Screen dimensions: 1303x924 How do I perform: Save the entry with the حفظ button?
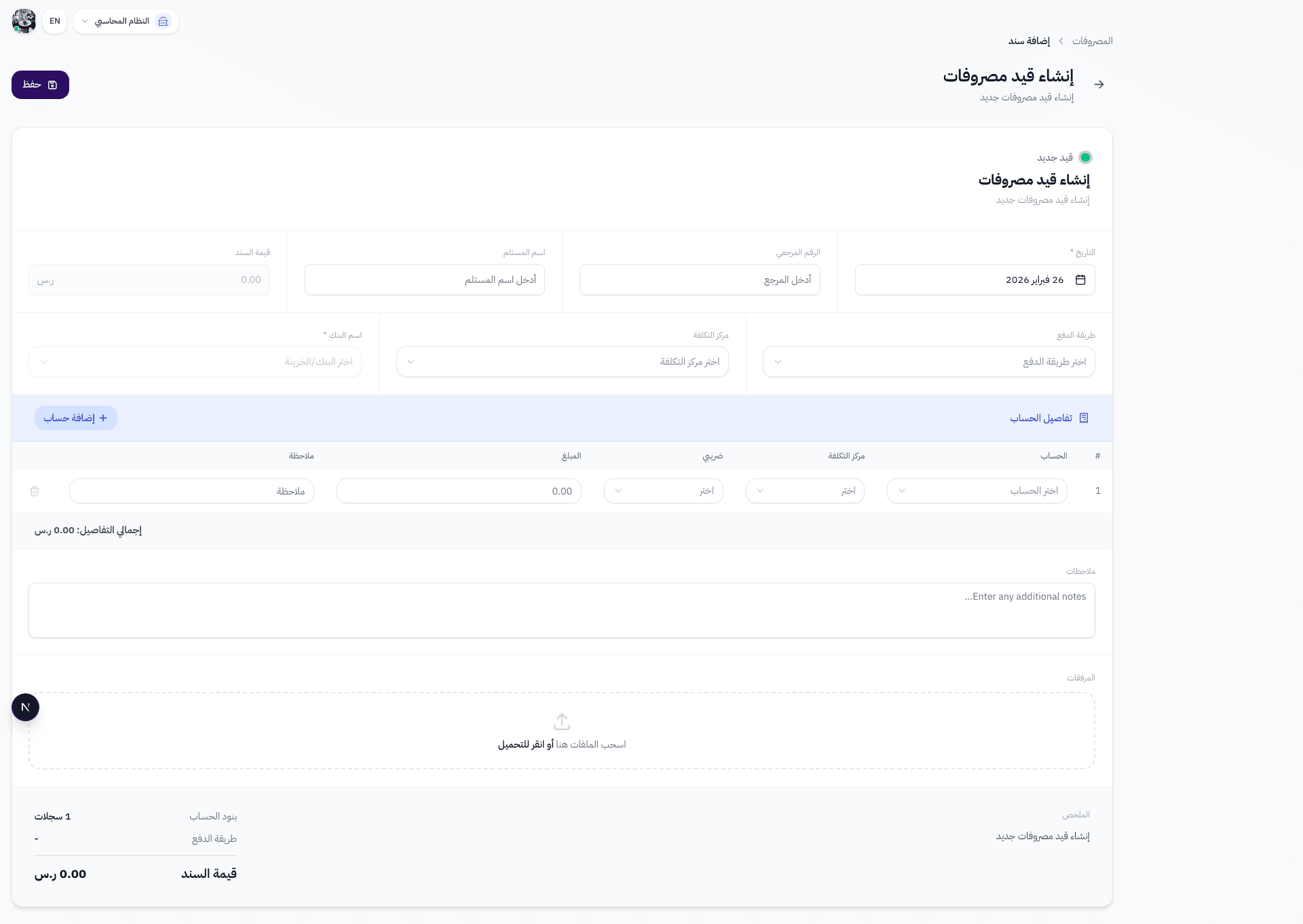40,84
